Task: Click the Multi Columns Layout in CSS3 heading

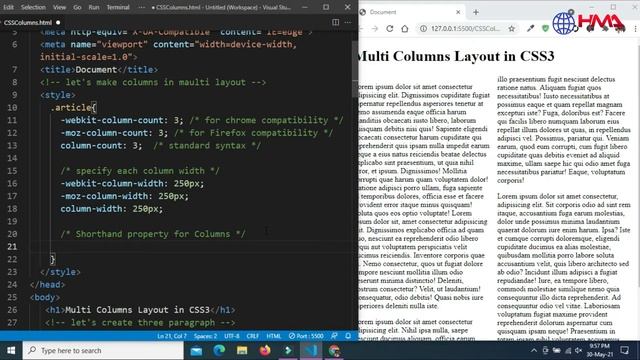Action: click(456, 56)
